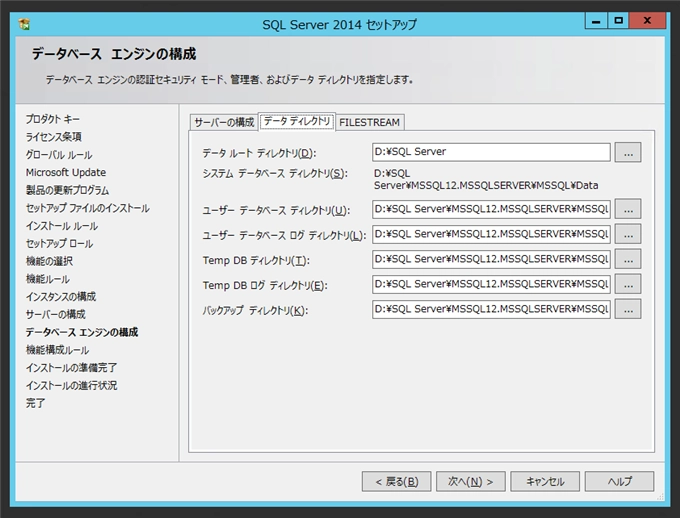Click the Temp DB ディレクトリ(T) label
Viewport: 680px width, 518px height.
pos(256,260)
